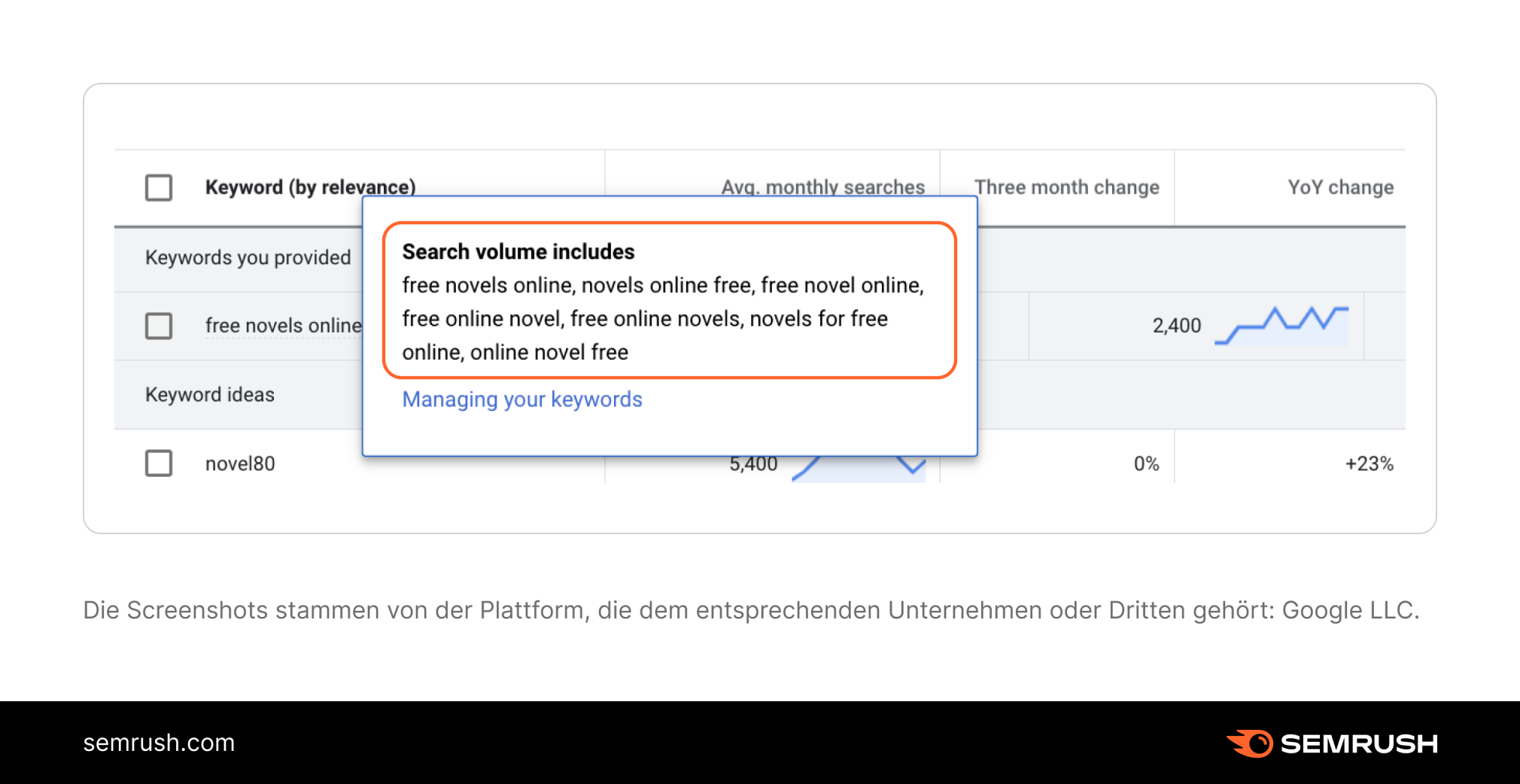Click the Keyword ideas section label
Image resolution: width=1520 pixels, height=784 pixels.
[210, 394]
